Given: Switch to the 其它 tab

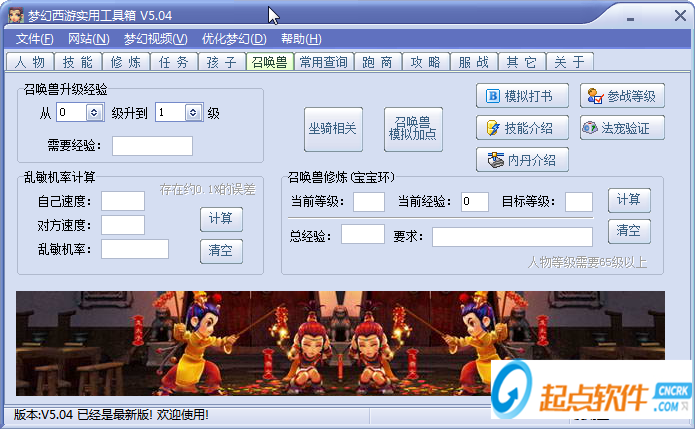Looking at the screenshot, I should pos(522,62).
